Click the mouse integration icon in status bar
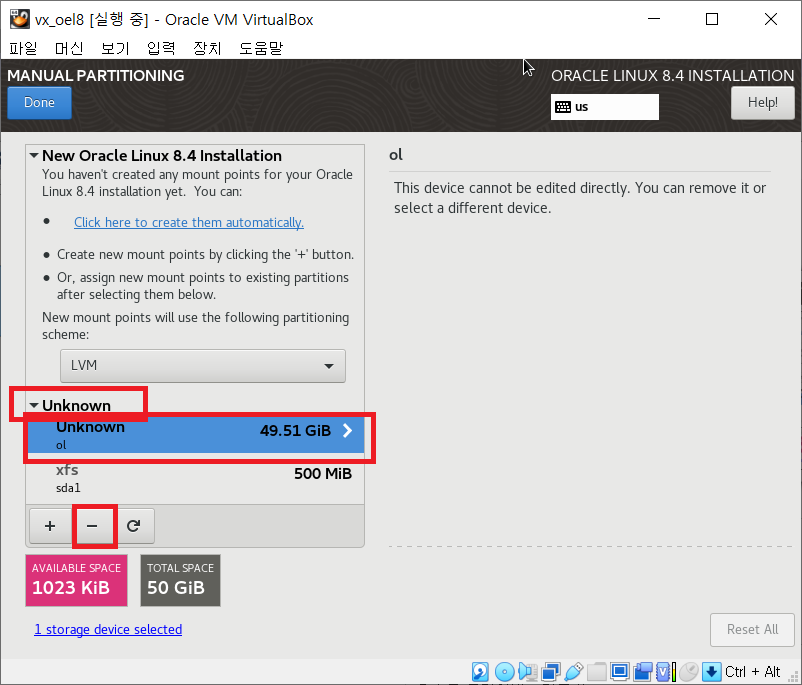This screenshot has width=802, height=685. (x=689, y=671)
